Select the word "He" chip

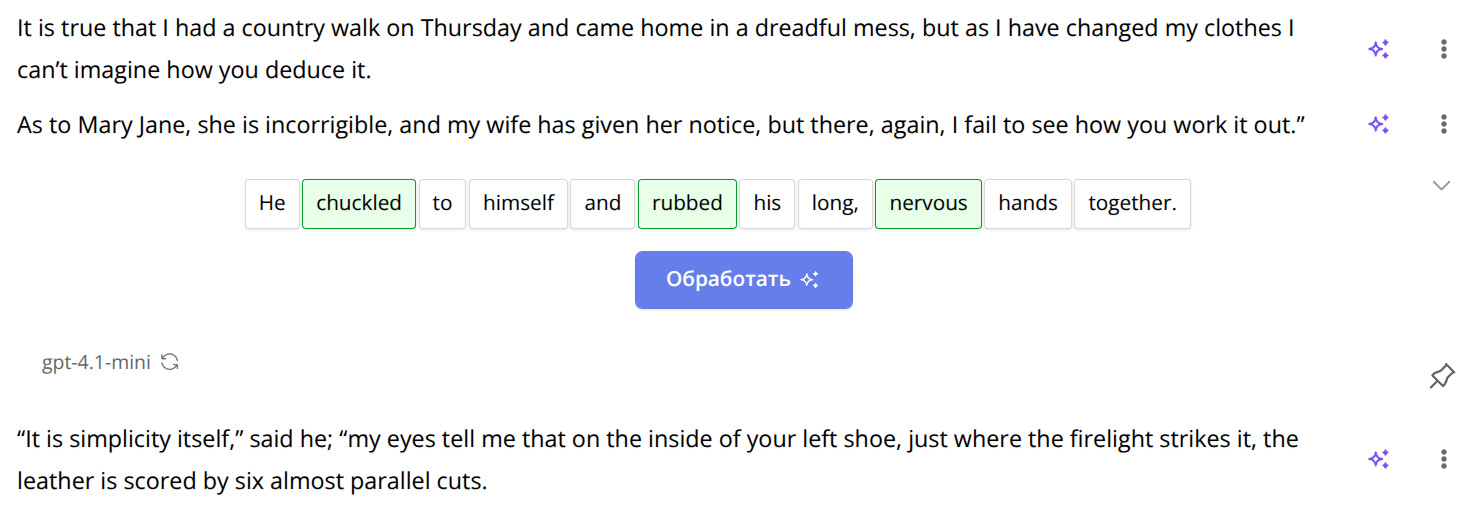click(x=272, y=203)
